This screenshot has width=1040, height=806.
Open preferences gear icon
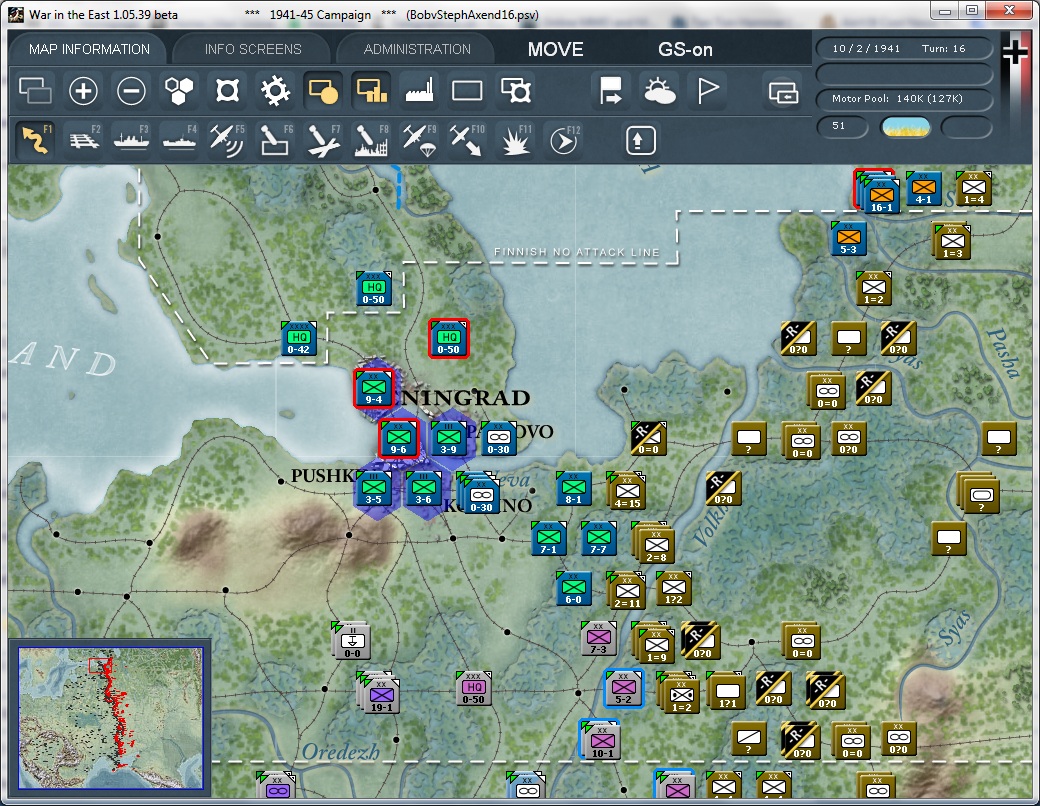tap(275, 90)
